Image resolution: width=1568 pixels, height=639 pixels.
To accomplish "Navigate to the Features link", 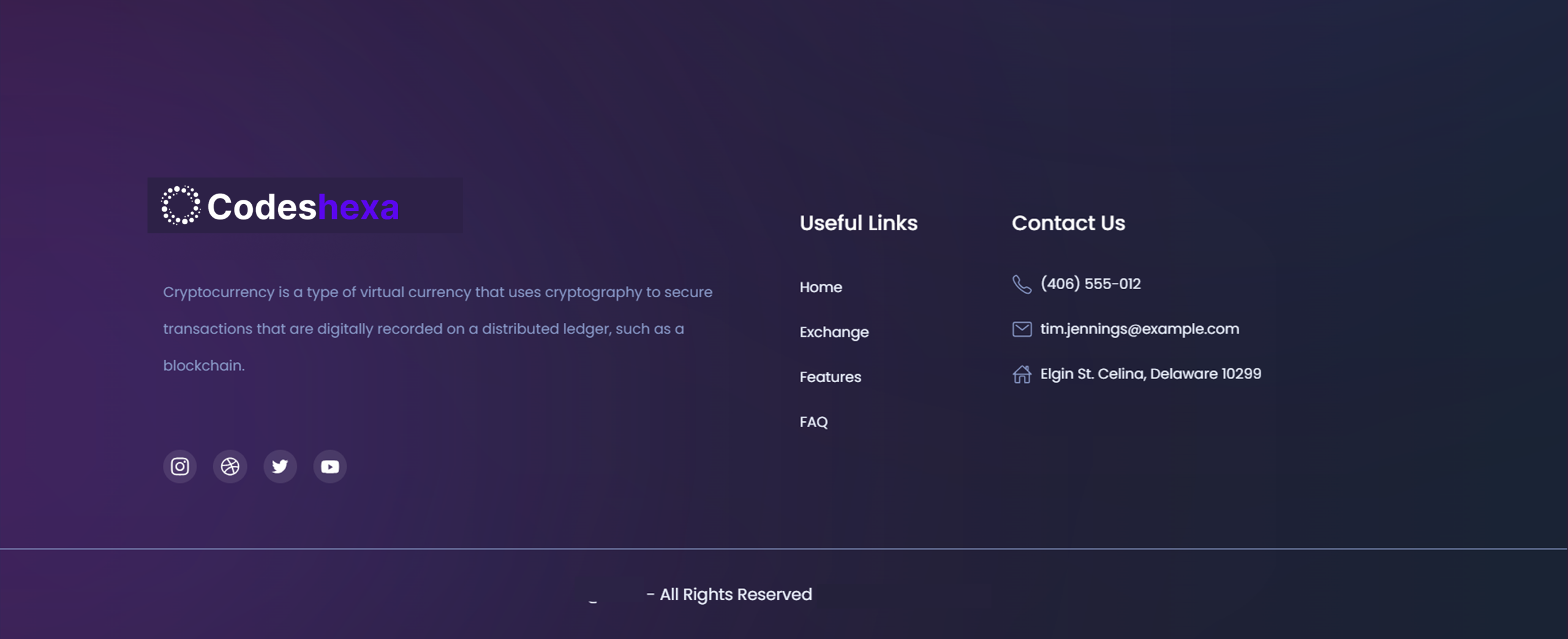I will (x=830, y=377).
